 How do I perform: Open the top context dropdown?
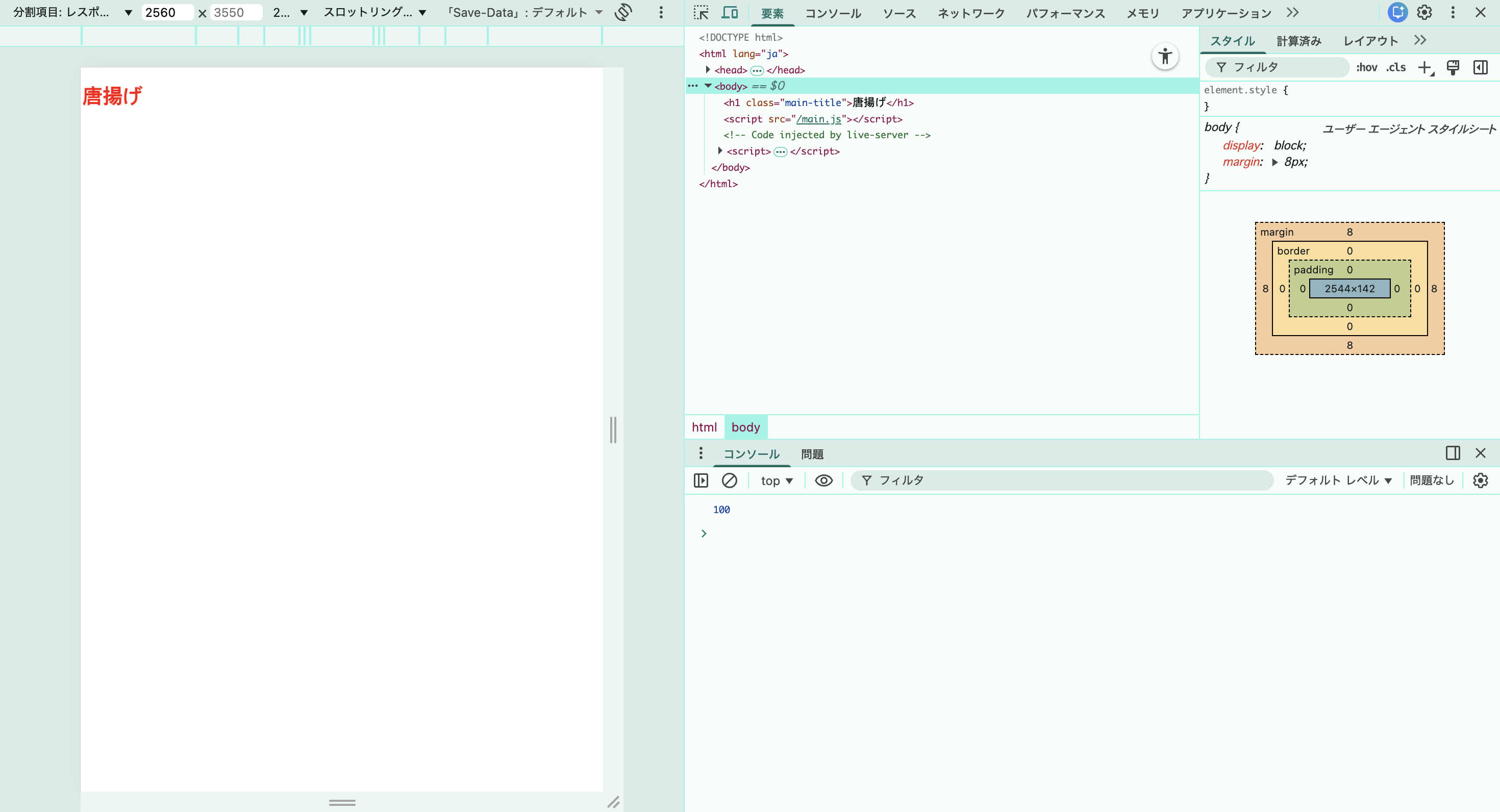[777, 481]
